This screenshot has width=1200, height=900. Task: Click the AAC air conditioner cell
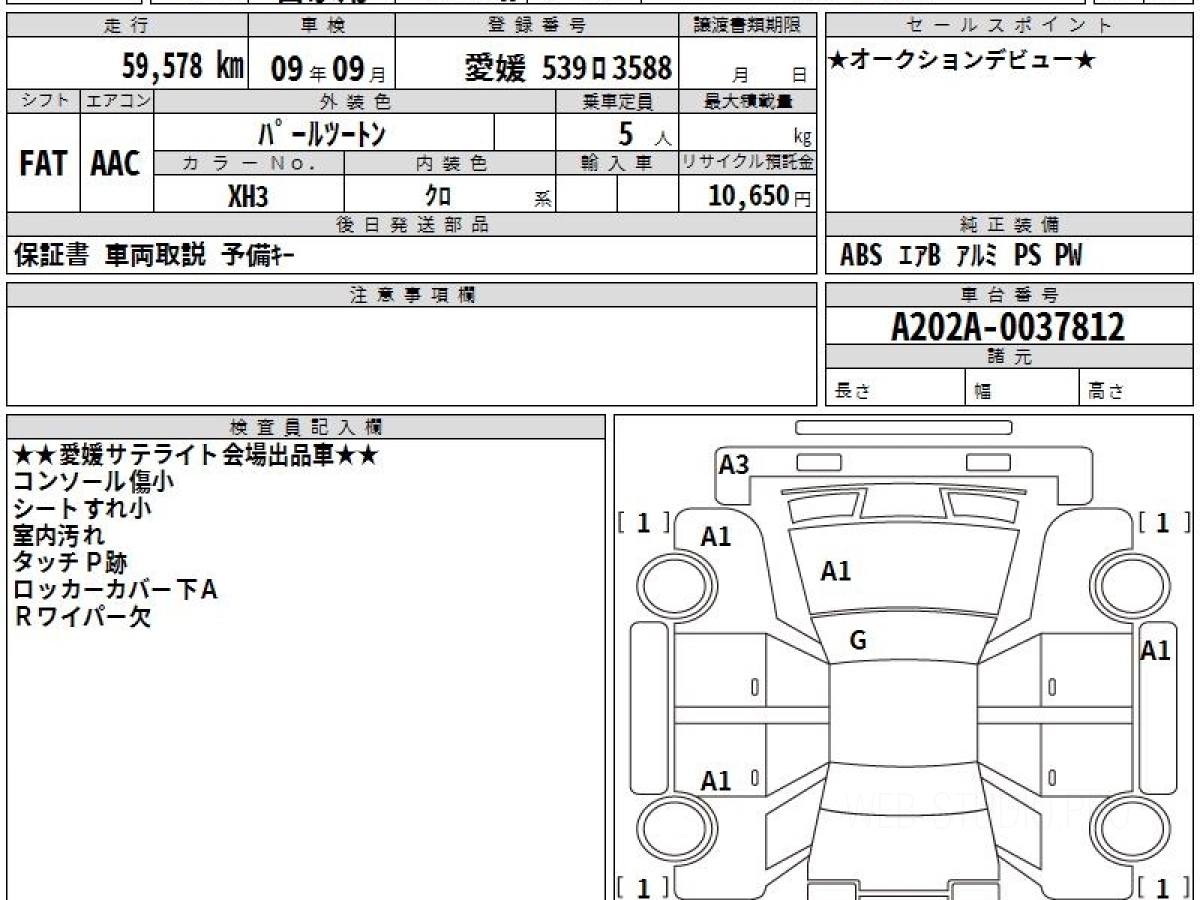coord(116,164)
